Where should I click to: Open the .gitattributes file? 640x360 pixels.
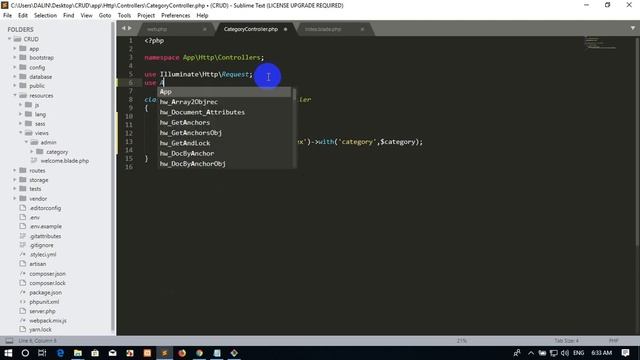pyautogui.click(x=45, y=236)
